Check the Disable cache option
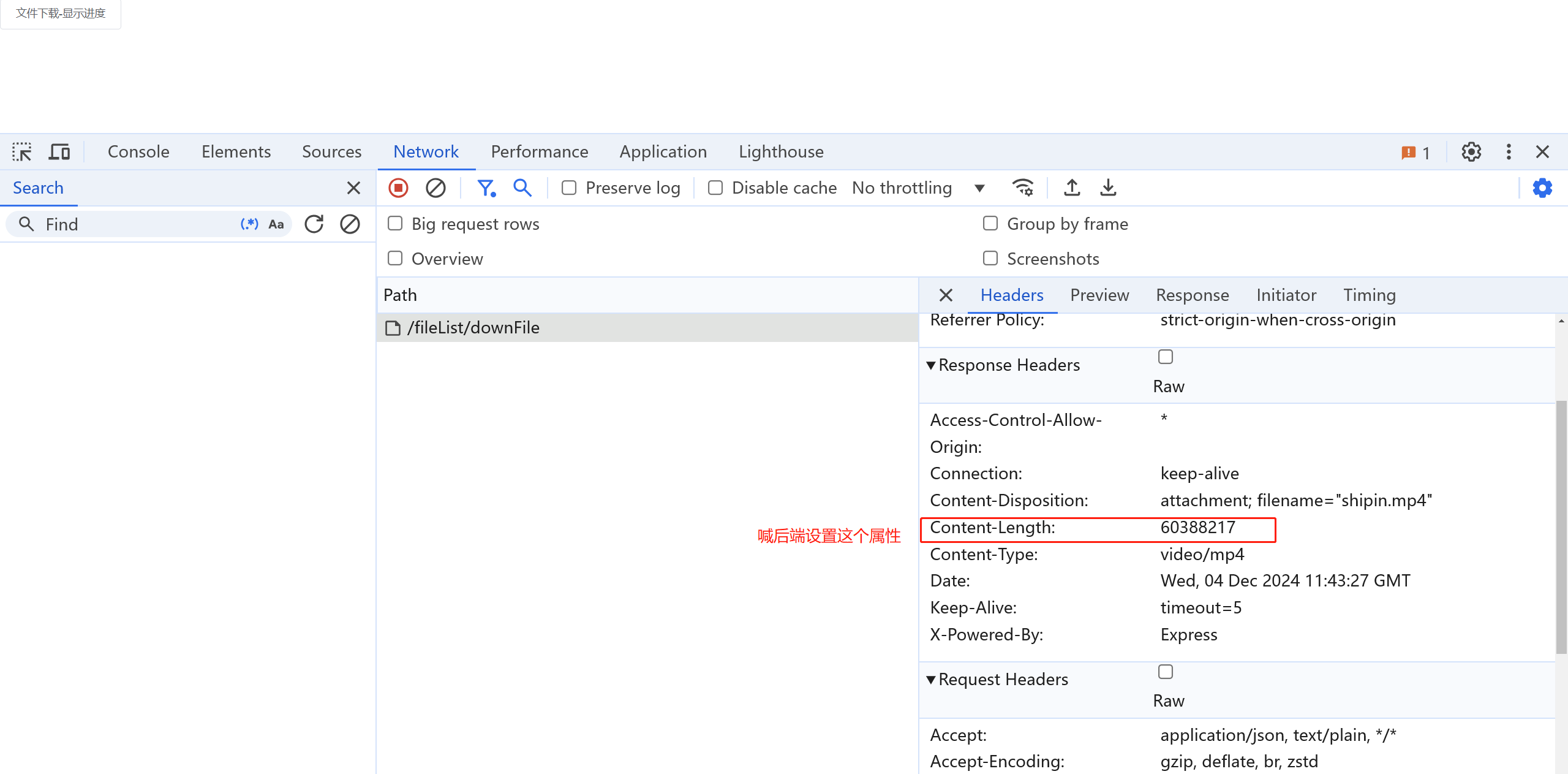 [715, 188]
